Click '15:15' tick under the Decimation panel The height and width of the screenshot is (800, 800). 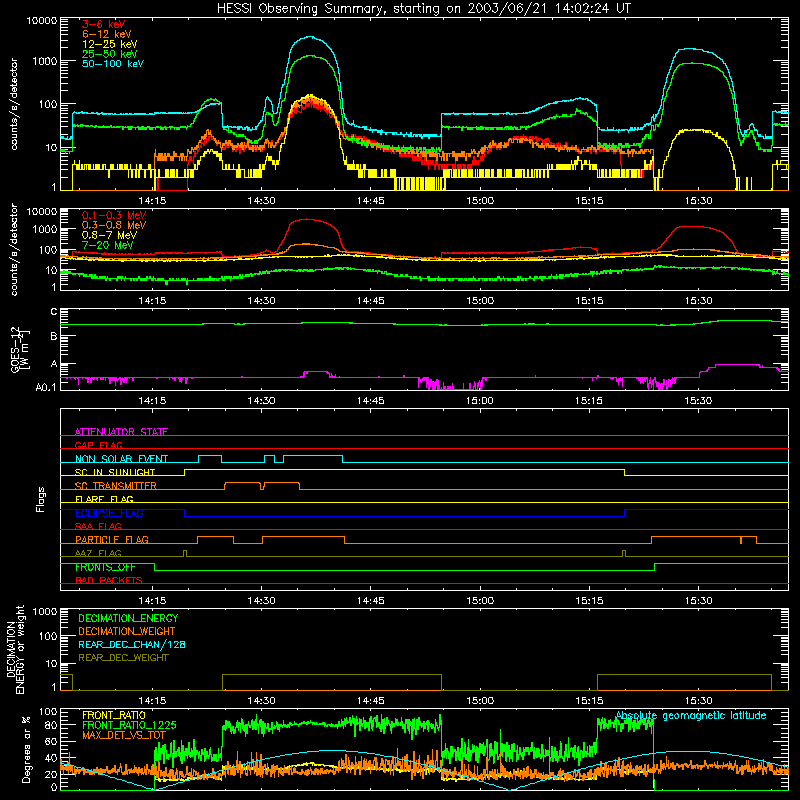click(589, 701)
